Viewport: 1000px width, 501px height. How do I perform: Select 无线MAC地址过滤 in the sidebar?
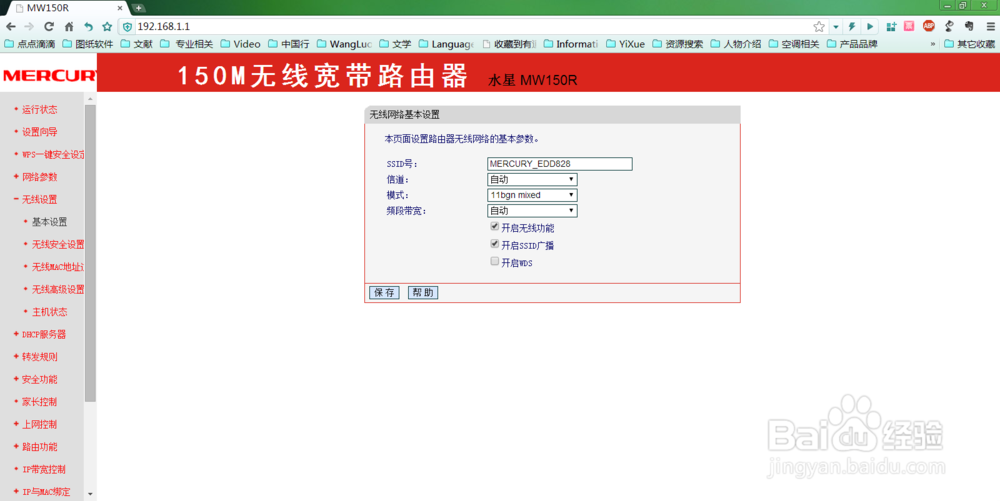click(x=58, y=267)
